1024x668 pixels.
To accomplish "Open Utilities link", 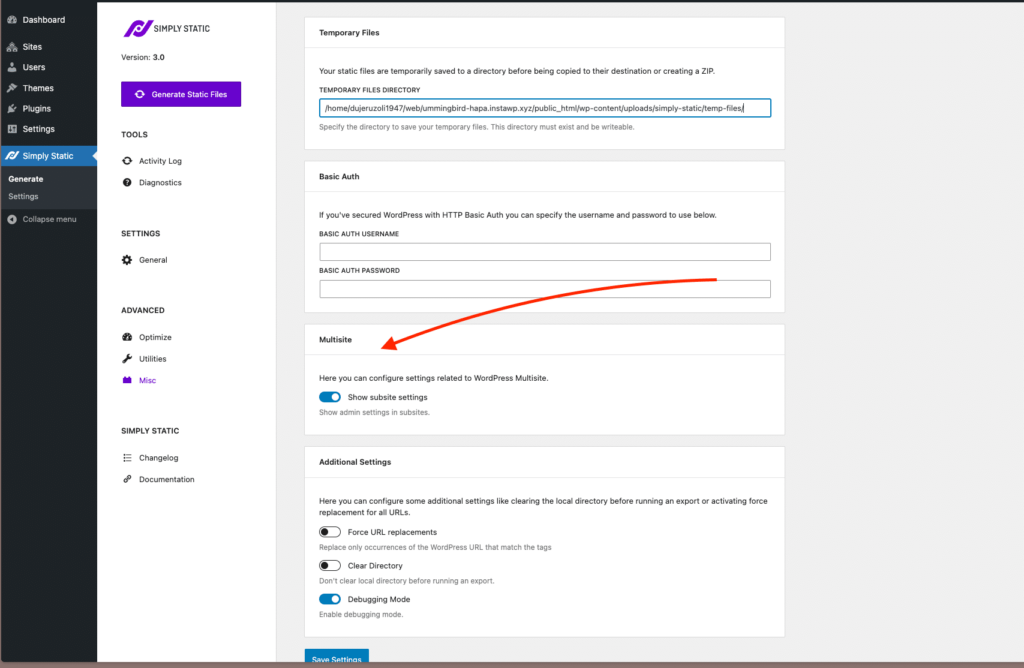I will point(152,358).
